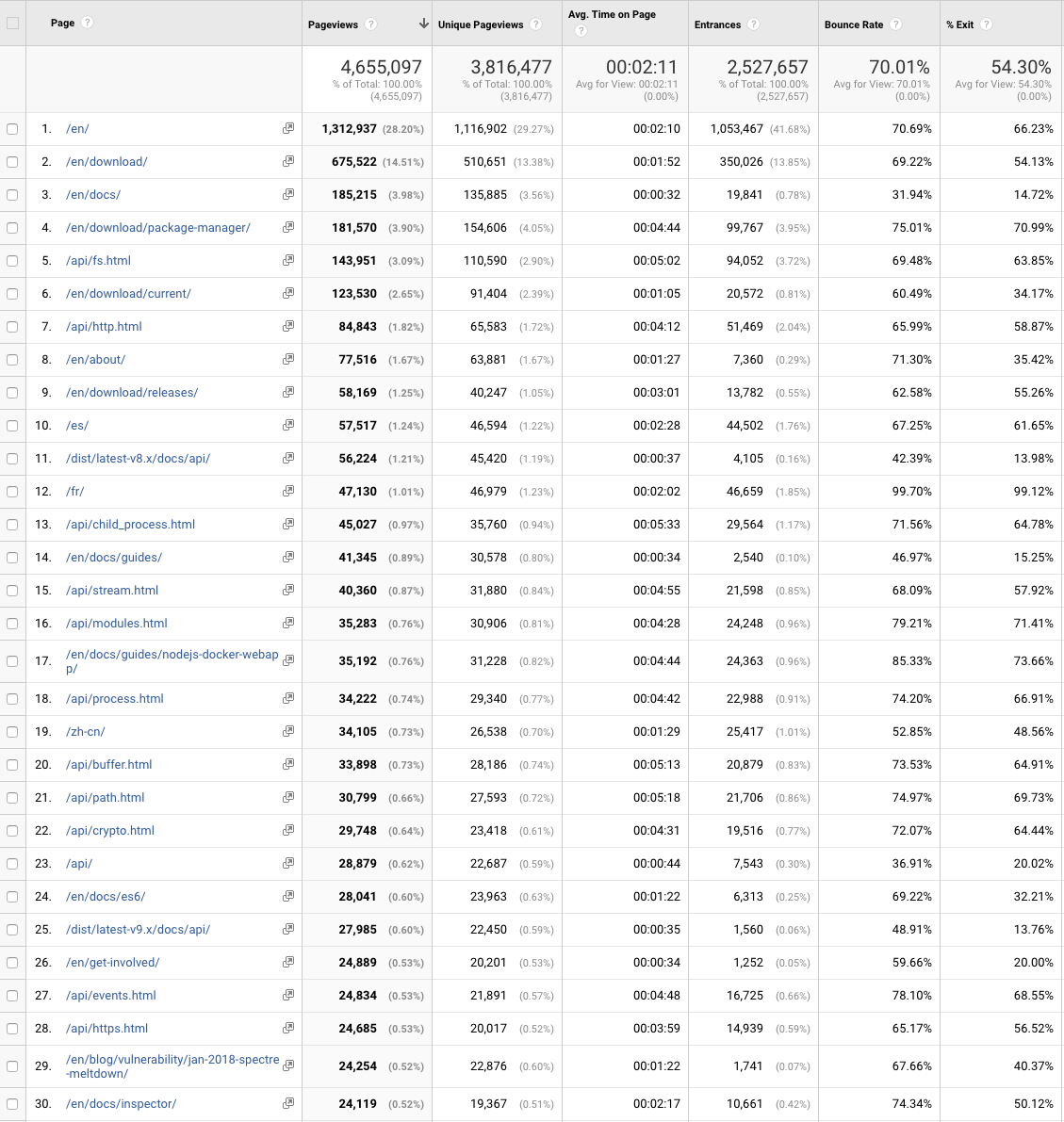Open the /en/download/package-manager/ page link
Image resolution: width=1064 pixels, height=1122 pixels.
(158, 228)
